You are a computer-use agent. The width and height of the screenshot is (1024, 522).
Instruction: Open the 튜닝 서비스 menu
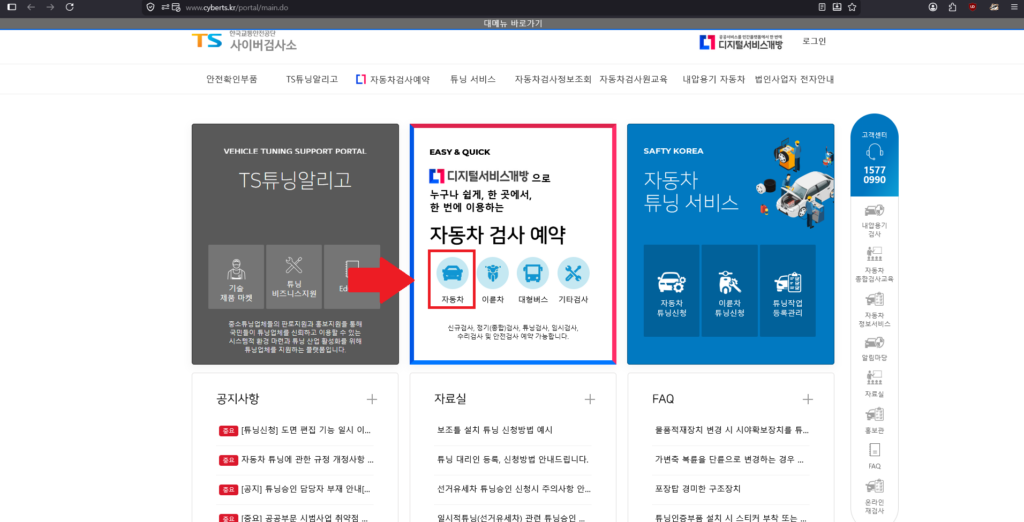[x=473, y=79]
